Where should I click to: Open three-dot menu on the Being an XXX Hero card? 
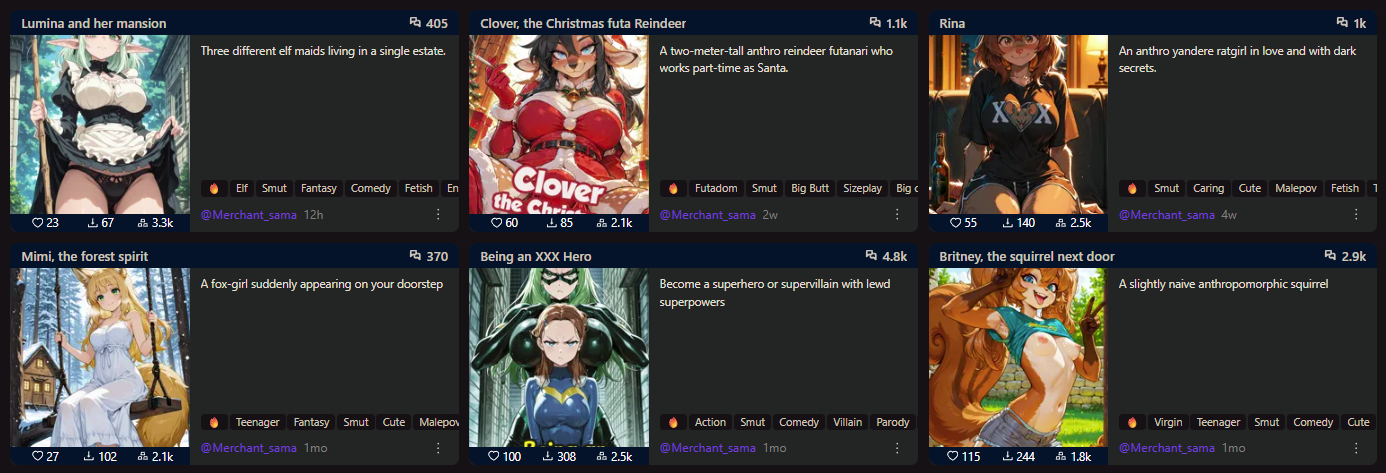897,448
